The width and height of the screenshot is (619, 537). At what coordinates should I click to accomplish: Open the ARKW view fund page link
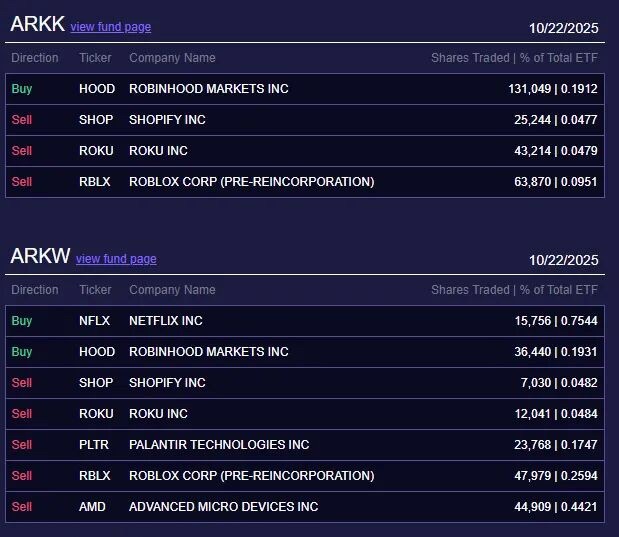click(x=116, y=259)
